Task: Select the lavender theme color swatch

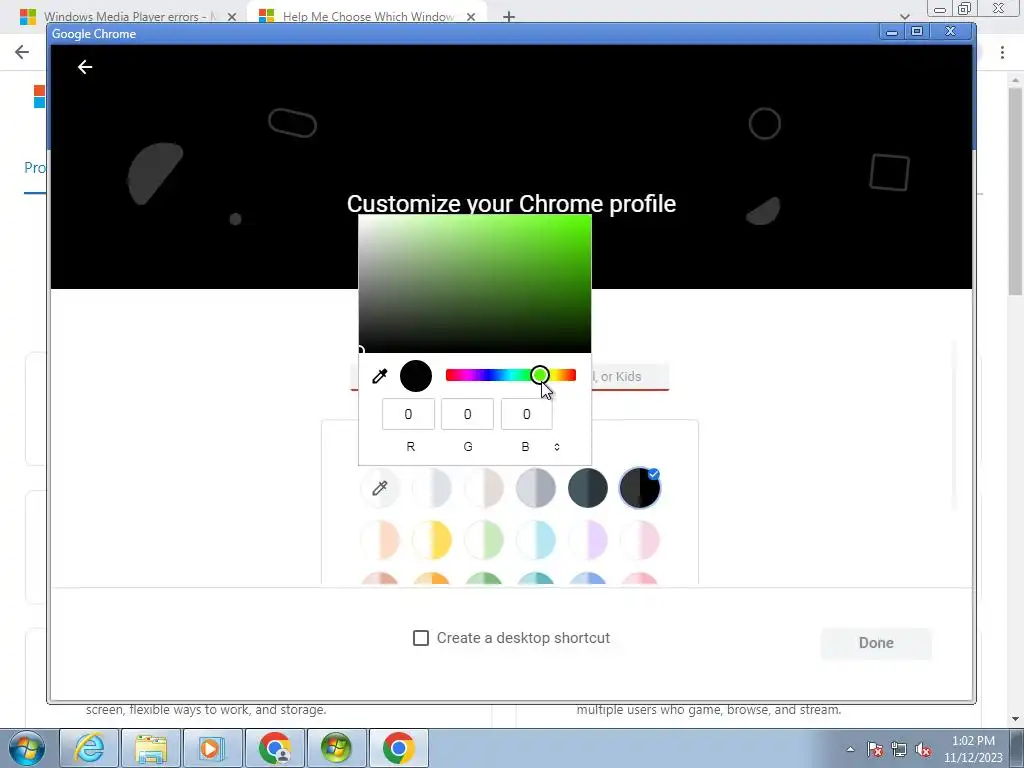Action: click(x=588, y=540)
